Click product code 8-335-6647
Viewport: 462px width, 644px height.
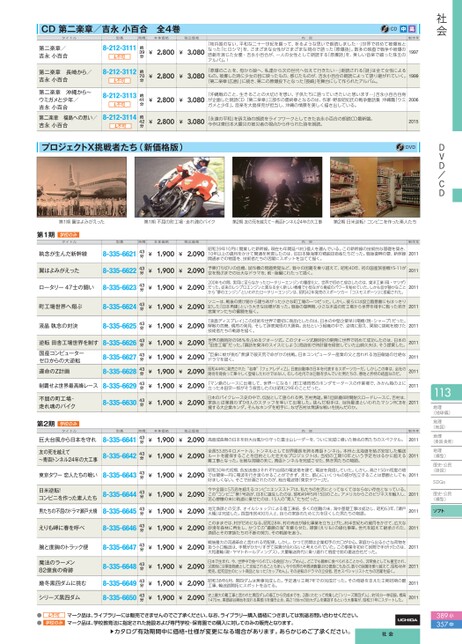tap(120, 547)
